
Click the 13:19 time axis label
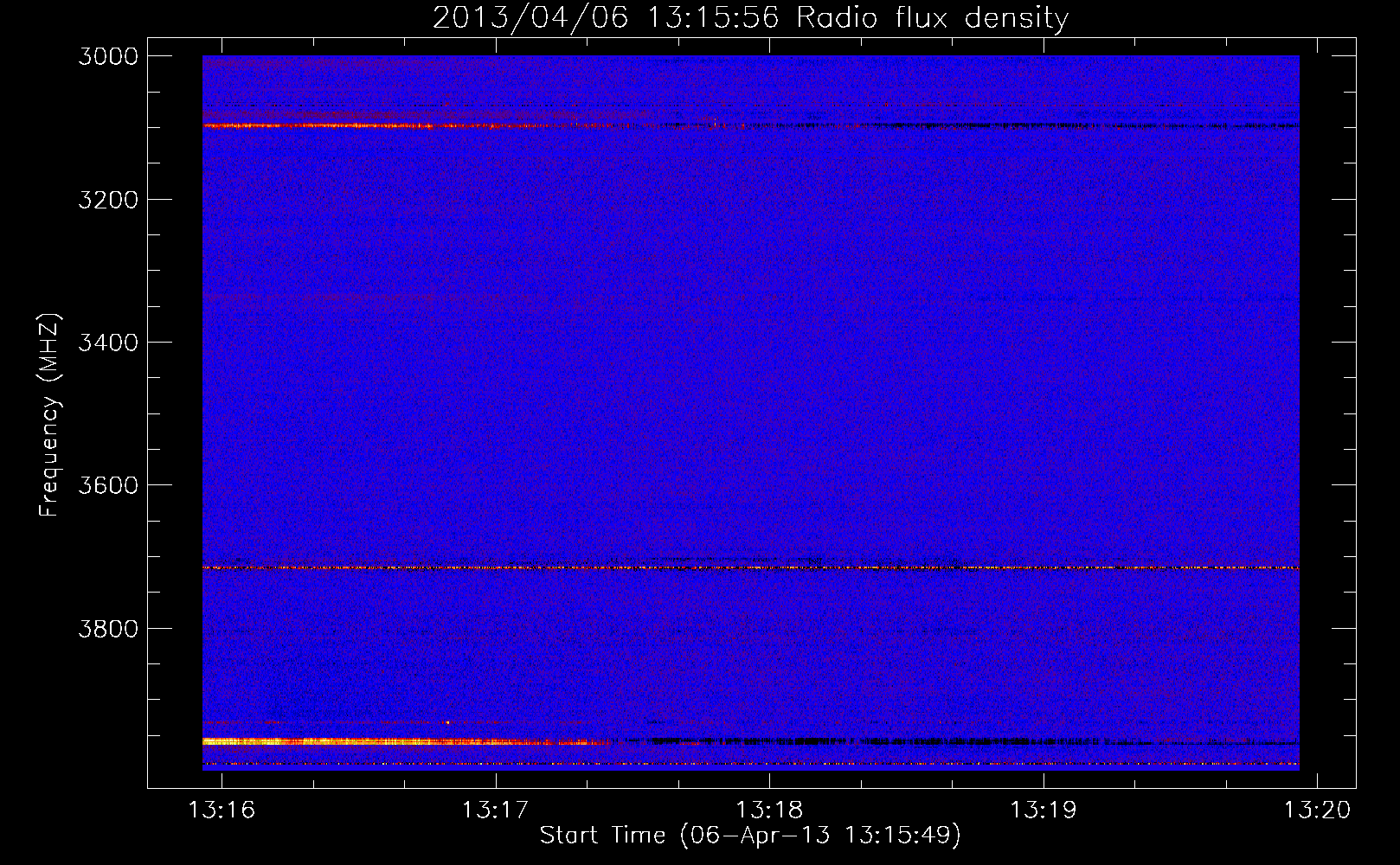[1044, 811]
